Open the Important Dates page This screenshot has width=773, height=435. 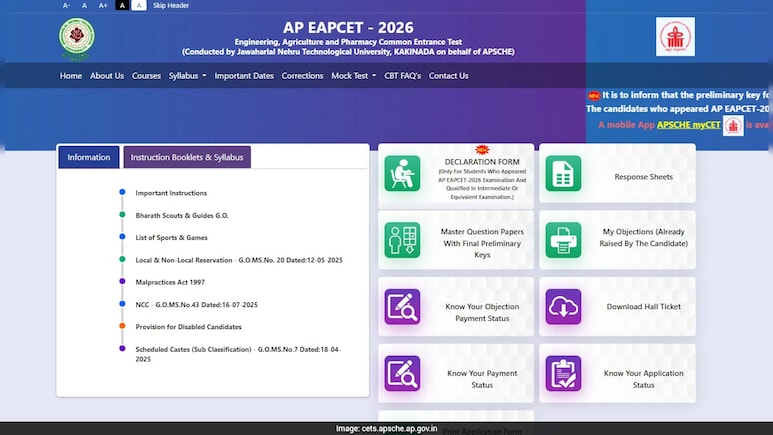click(x=244, y=75)
